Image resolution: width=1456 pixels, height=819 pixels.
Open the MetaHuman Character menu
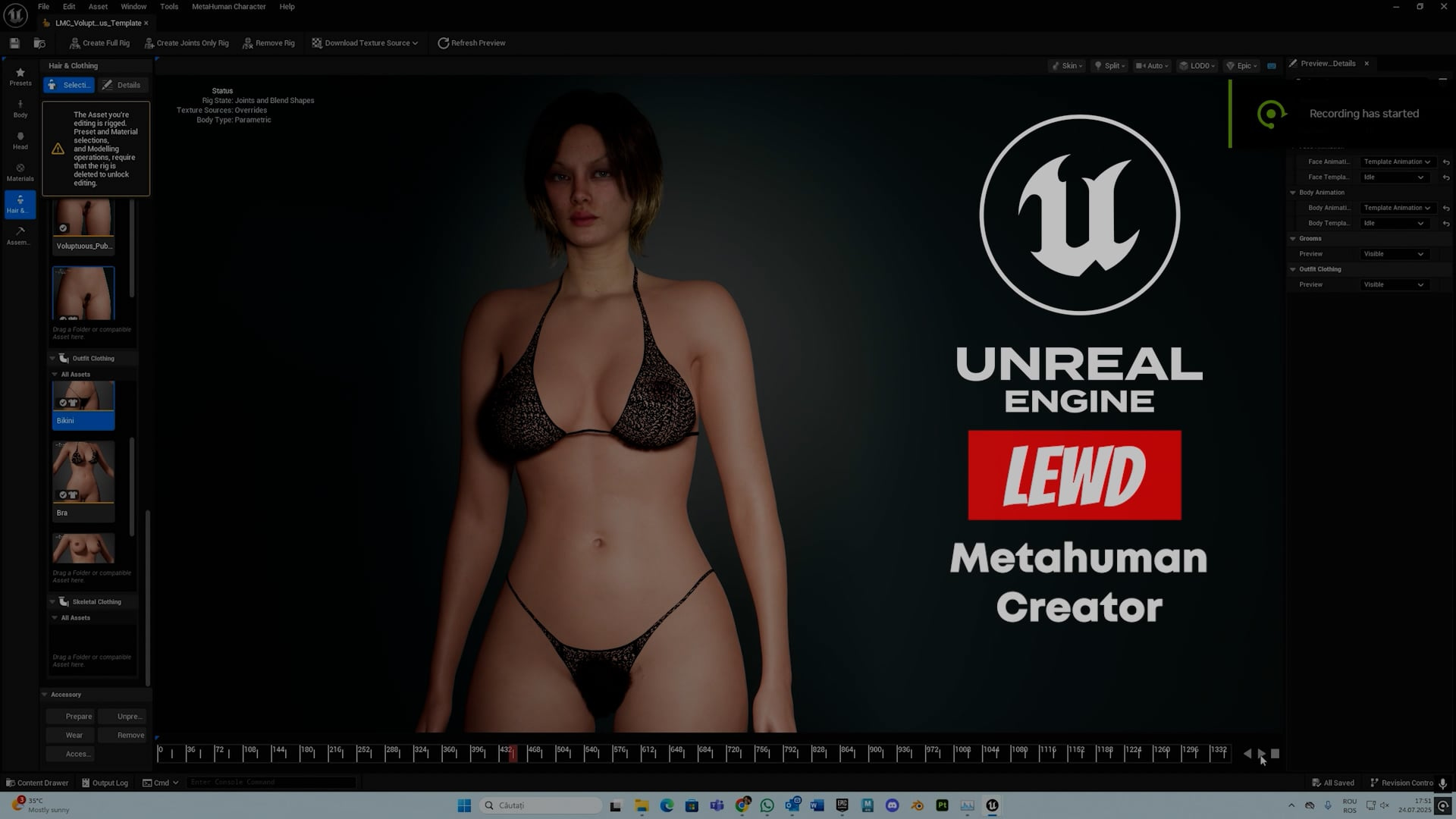(228, 7)
